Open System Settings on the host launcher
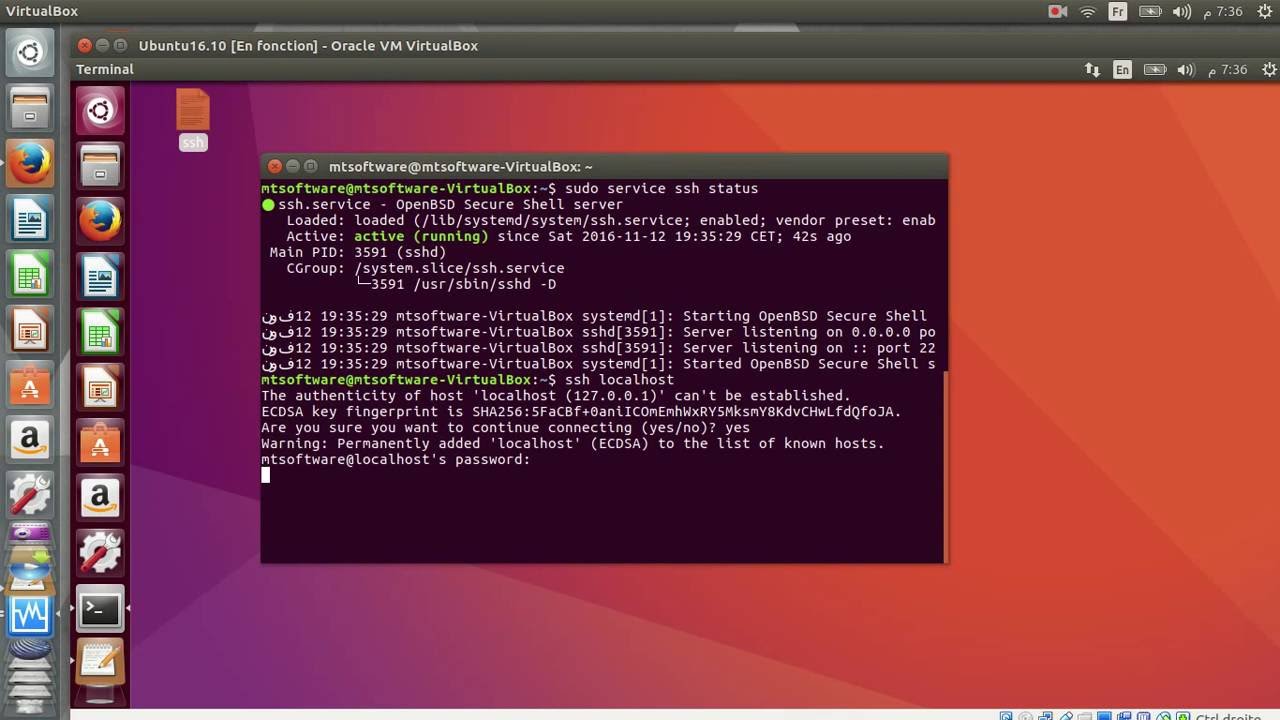Screen dimensions: 1280x720 pyautogui.click(x=30, y=494)
